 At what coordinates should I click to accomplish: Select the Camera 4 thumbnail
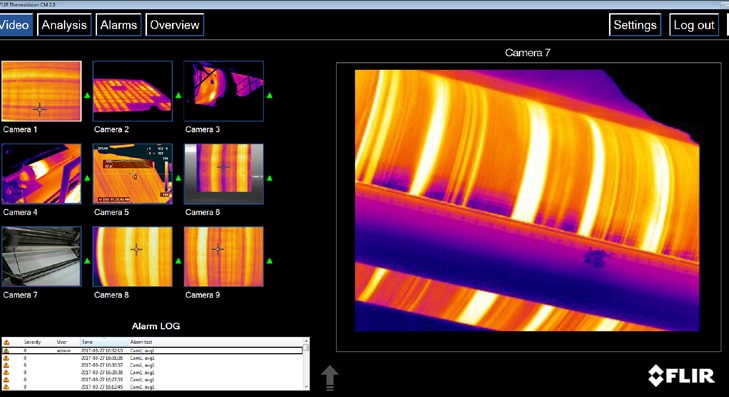(x=41, y=174)
